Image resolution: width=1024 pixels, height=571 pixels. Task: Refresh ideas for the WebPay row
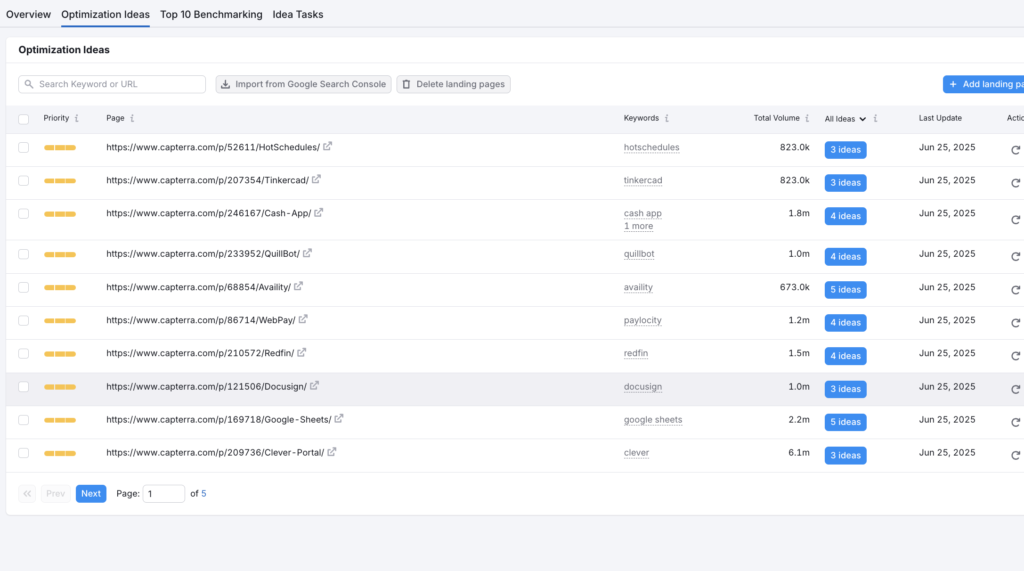[1016, 323]
